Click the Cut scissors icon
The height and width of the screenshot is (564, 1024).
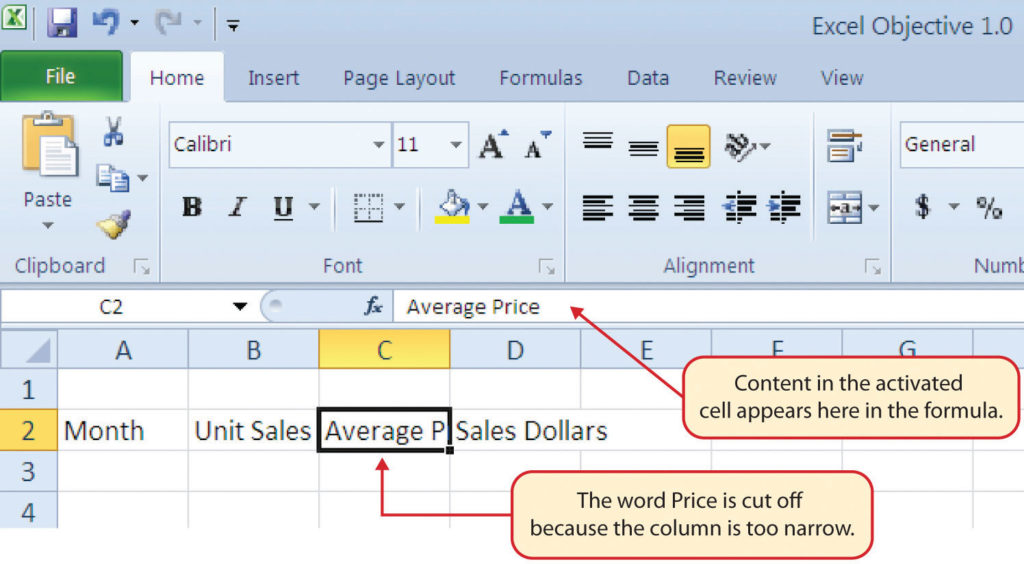coord(113,131)
